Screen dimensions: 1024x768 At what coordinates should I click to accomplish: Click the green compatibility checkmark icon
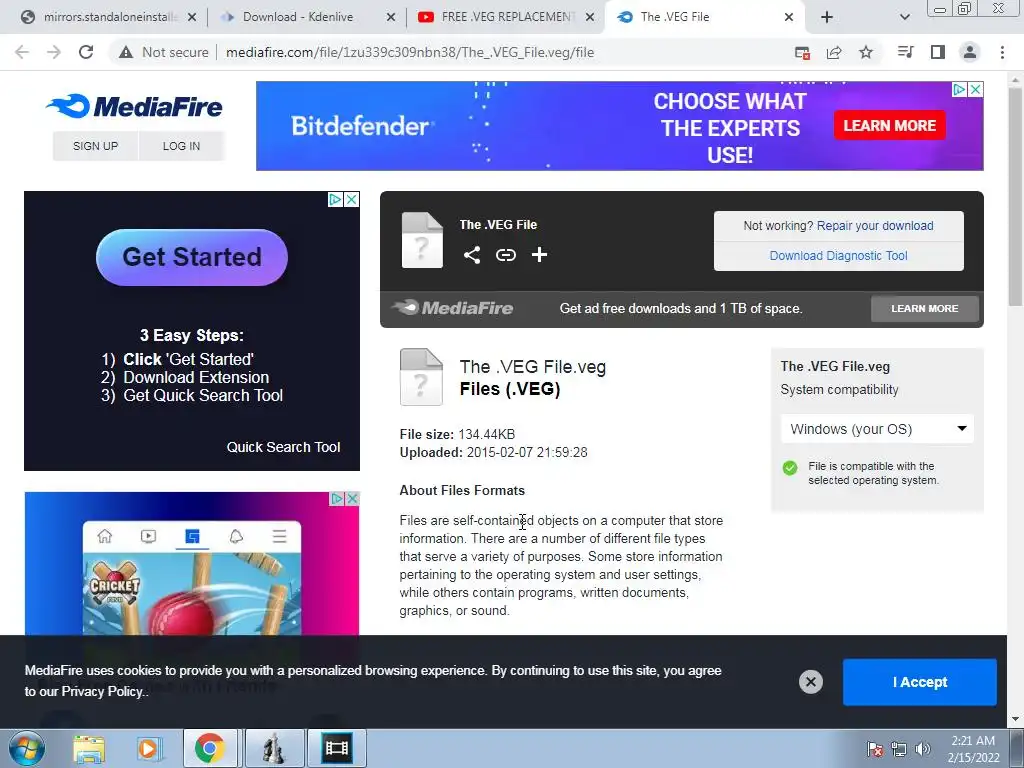(x=790, y=468)
